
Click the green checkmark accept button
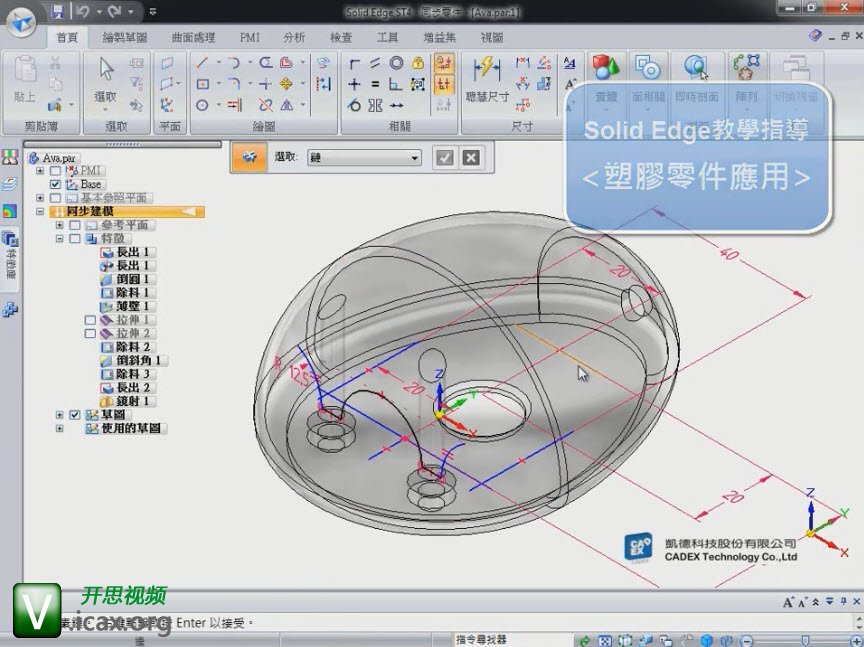click(x=446, y=157)
